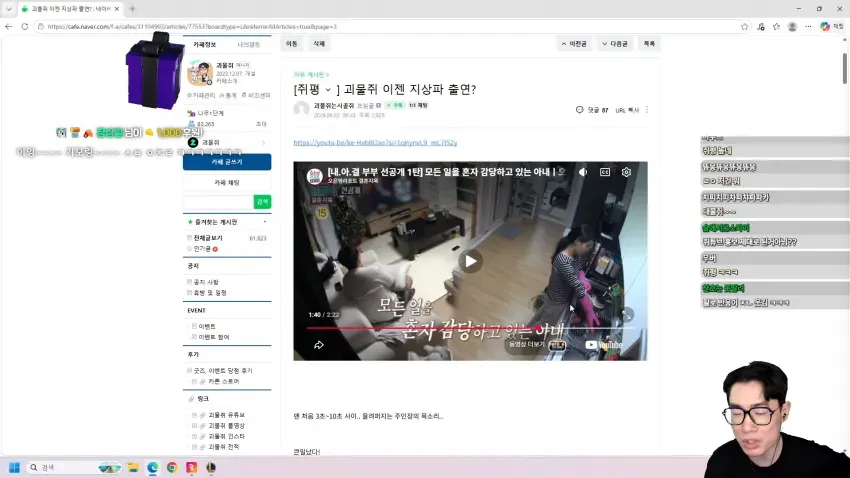Open 괴물쥐 인스타 link

click(227, 436)
